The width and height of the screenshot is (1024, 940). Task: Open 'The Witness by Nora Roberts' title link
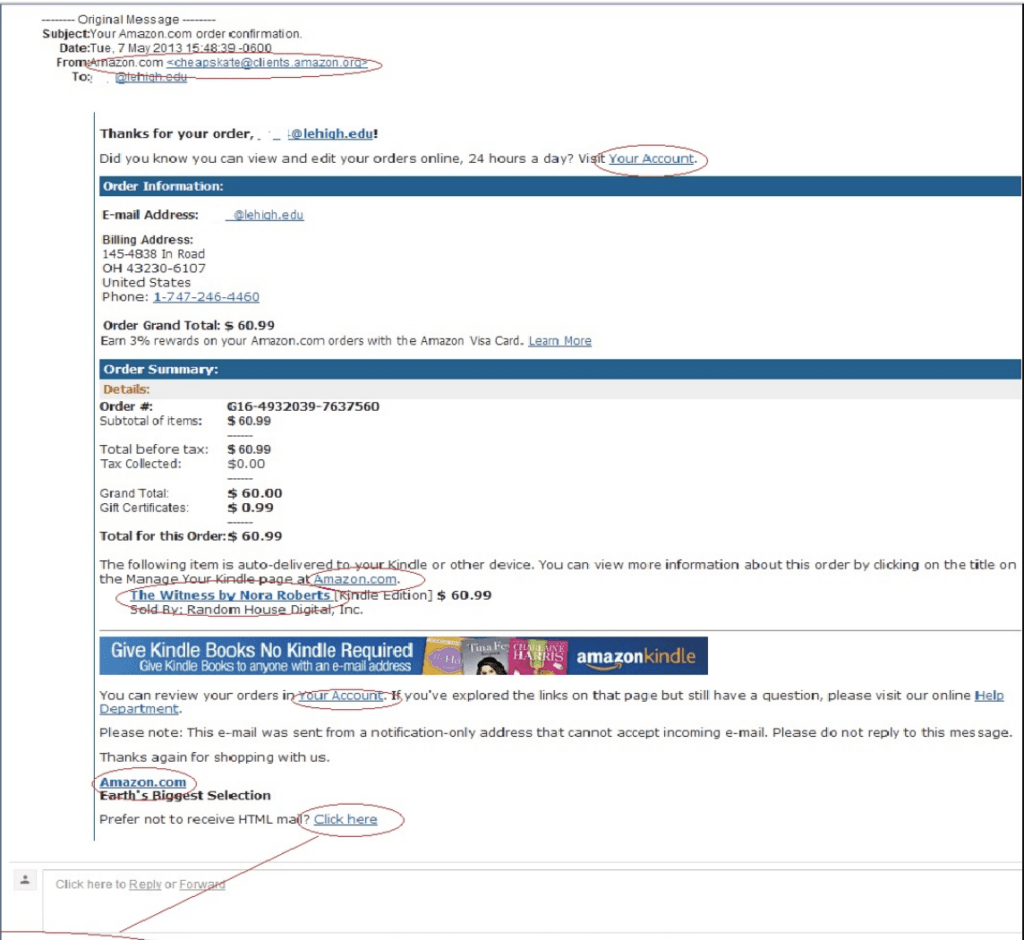pos(230,596)
